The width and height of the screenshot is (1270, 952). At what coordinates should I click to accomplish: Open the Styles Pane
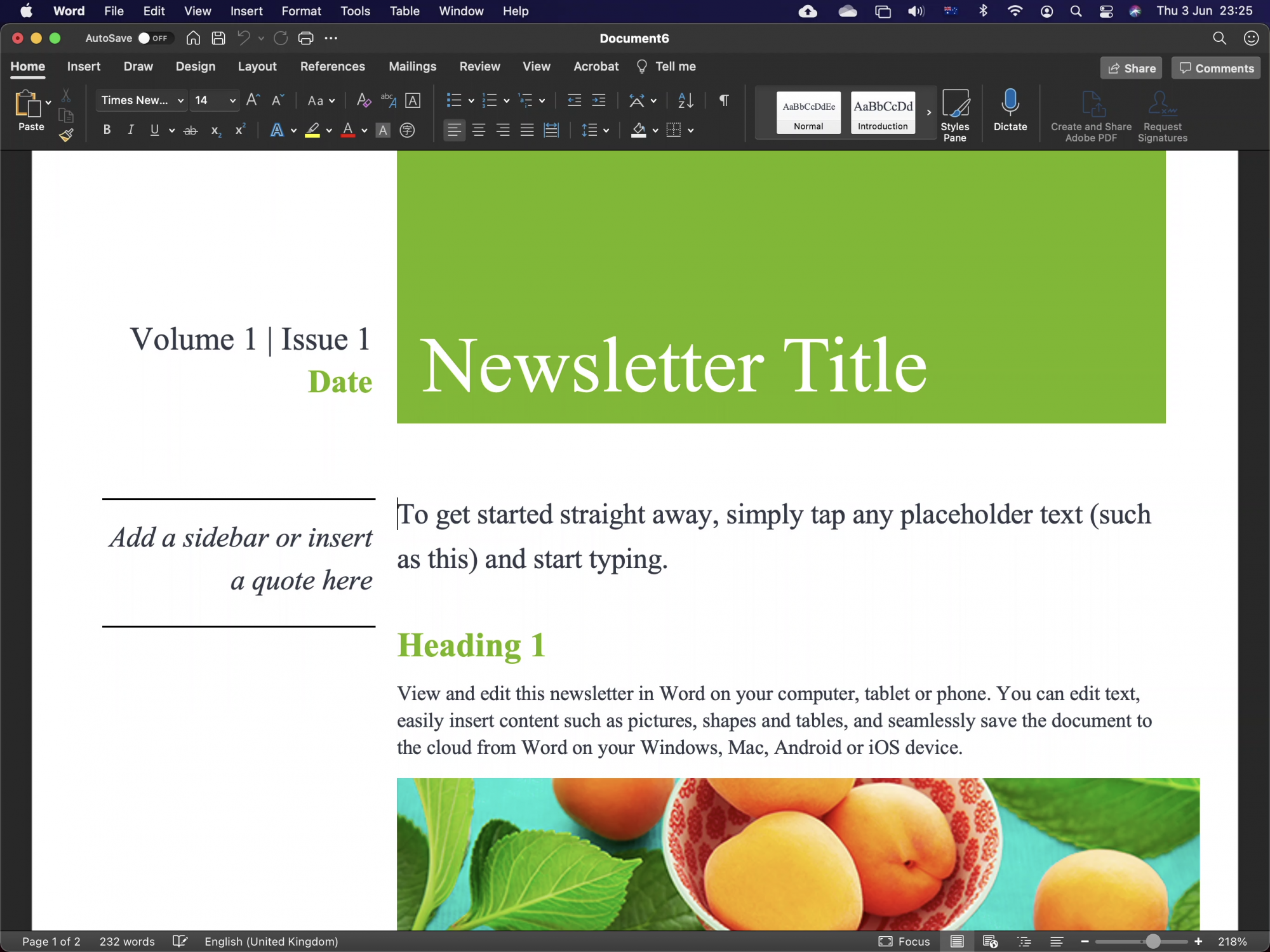click(955, 116)
